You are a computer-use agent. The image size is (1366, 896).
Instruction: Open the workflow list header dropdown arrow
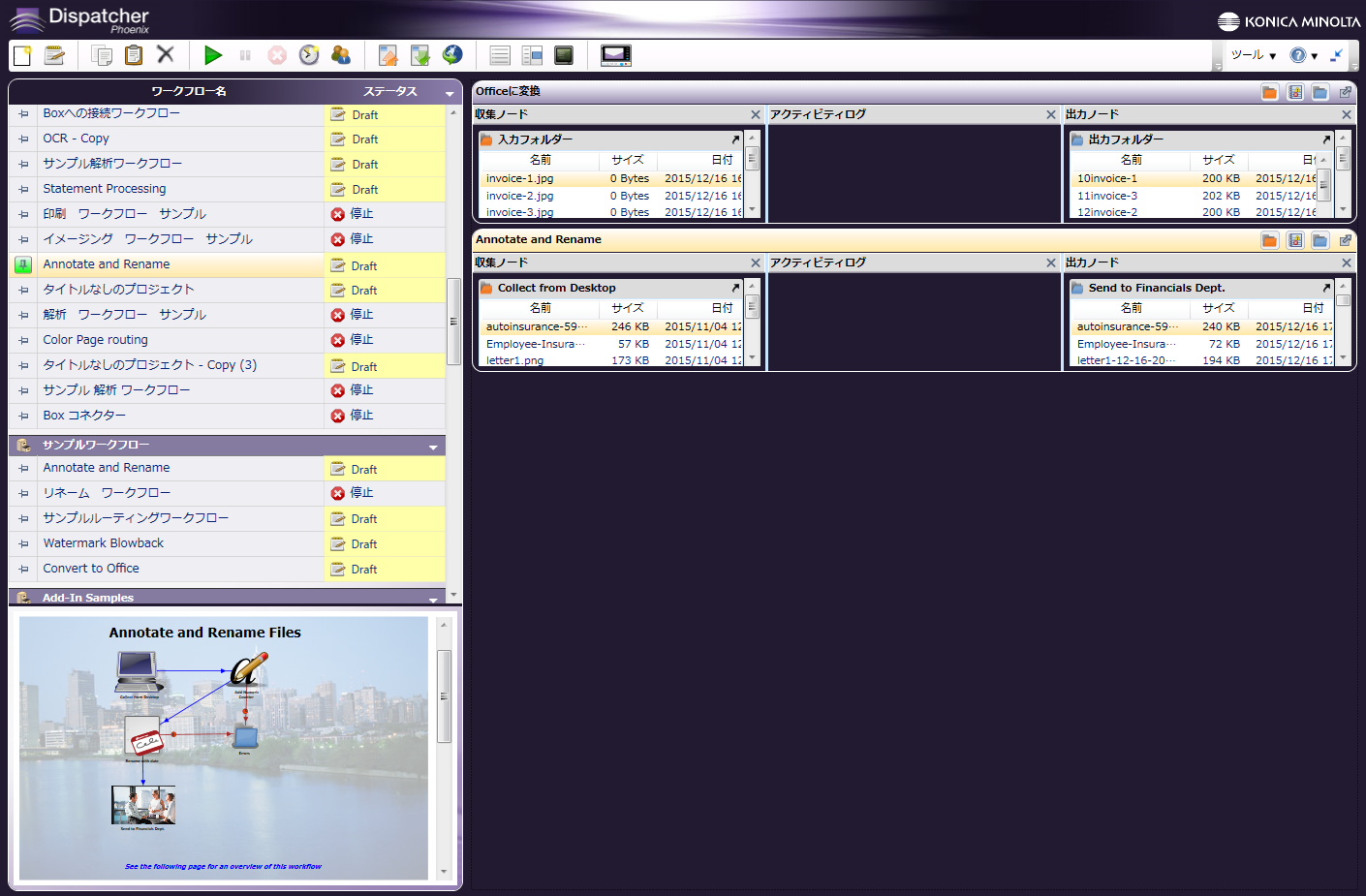450,93
